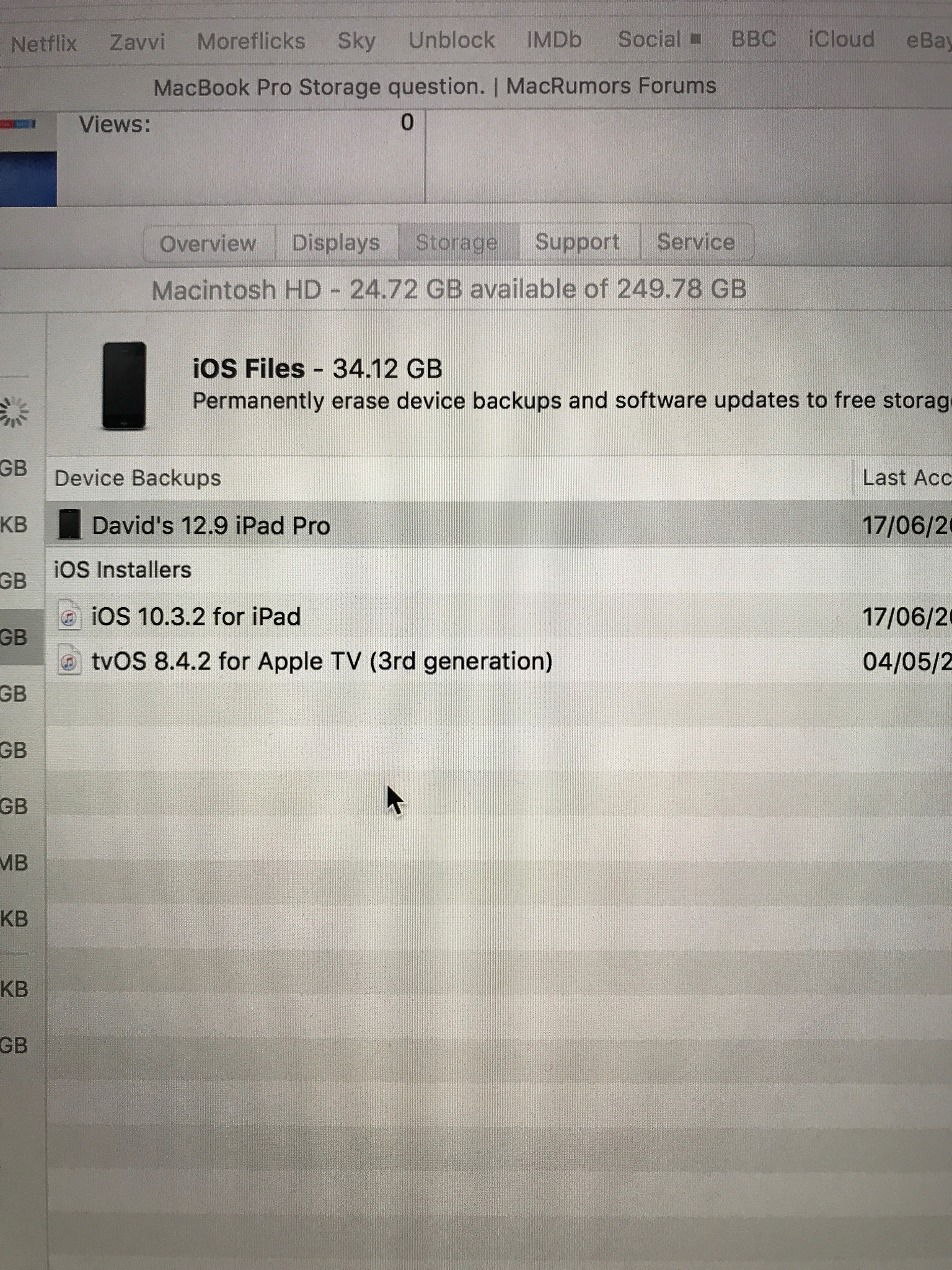Click the 17/06 date for iOS 10.3.2

click(907, 617)
